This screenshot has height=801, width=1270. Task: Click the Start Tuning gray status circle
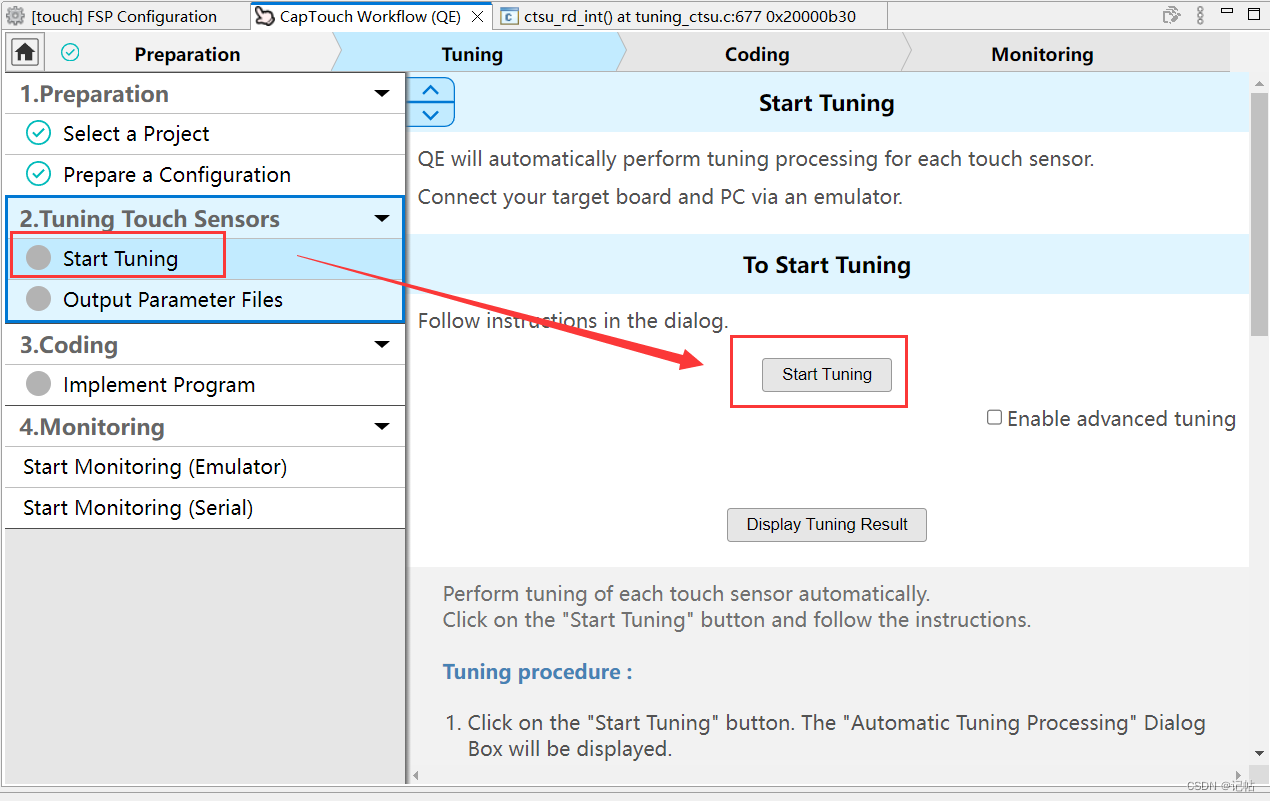pyautogui.click(x=38, y=258)
